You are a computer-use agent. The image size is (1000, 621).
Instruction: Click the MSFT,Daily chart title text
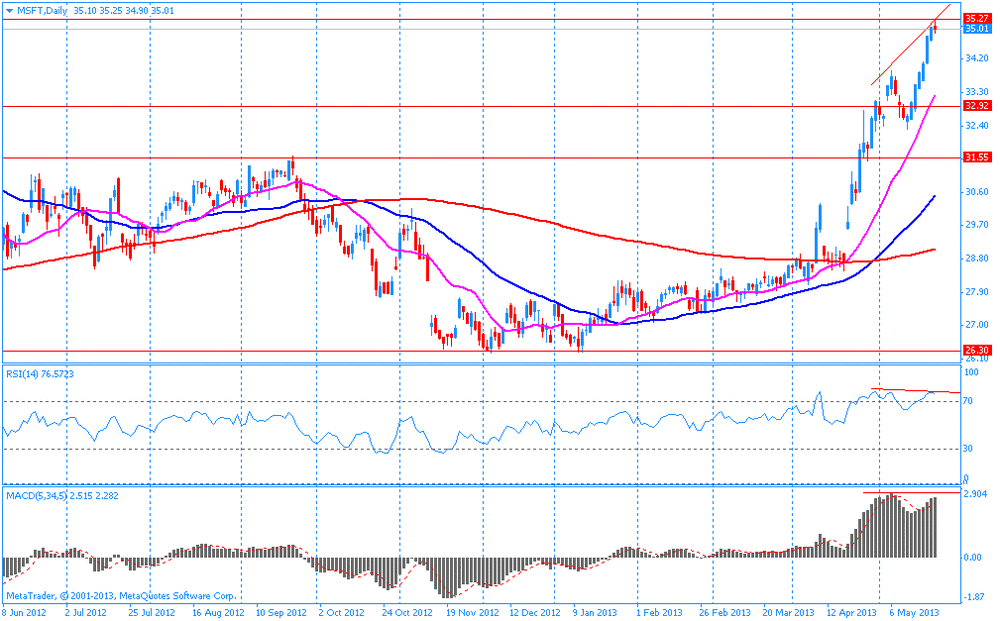(41, 11)
